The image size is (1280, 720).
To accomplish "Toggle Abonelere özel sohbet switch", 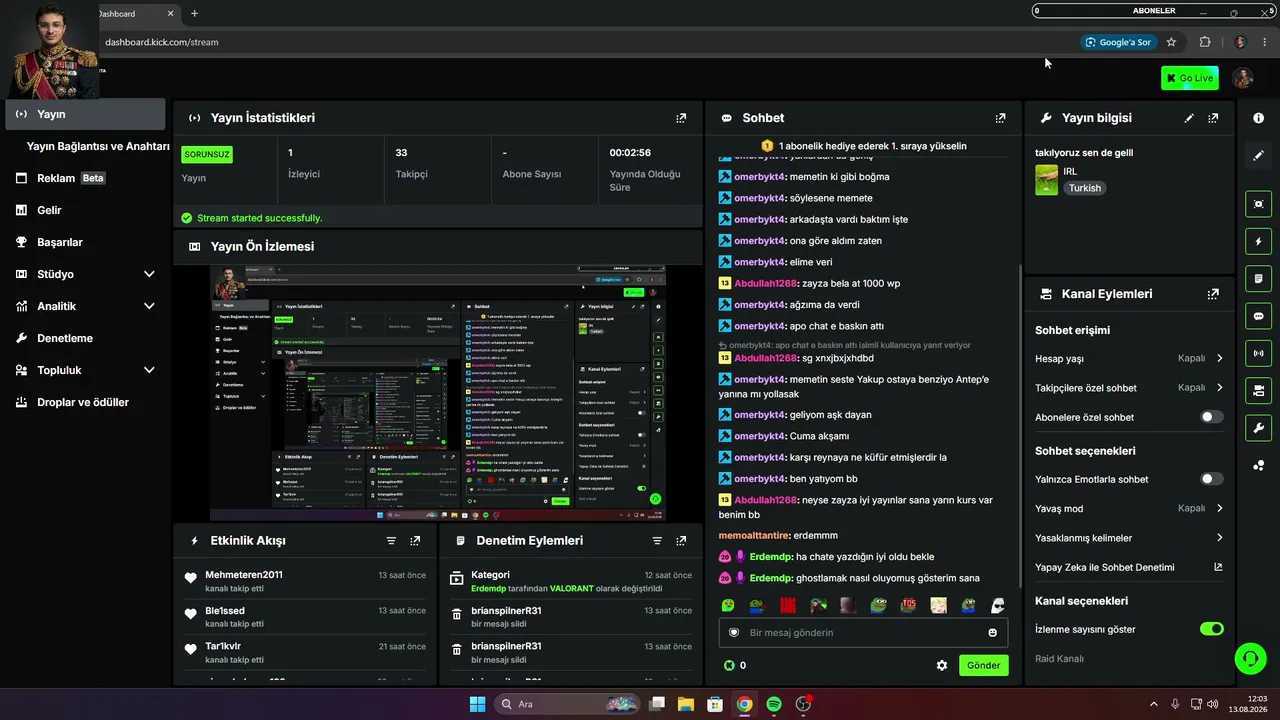I will 1211,417.
